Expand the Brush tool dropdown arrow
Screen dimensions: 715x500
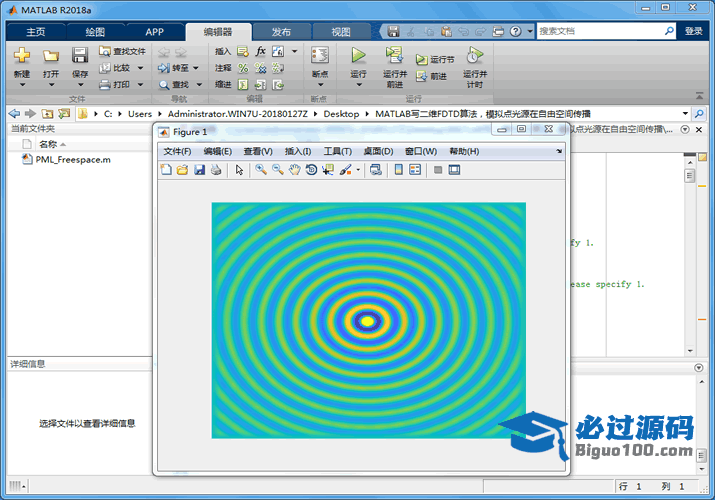358,171
